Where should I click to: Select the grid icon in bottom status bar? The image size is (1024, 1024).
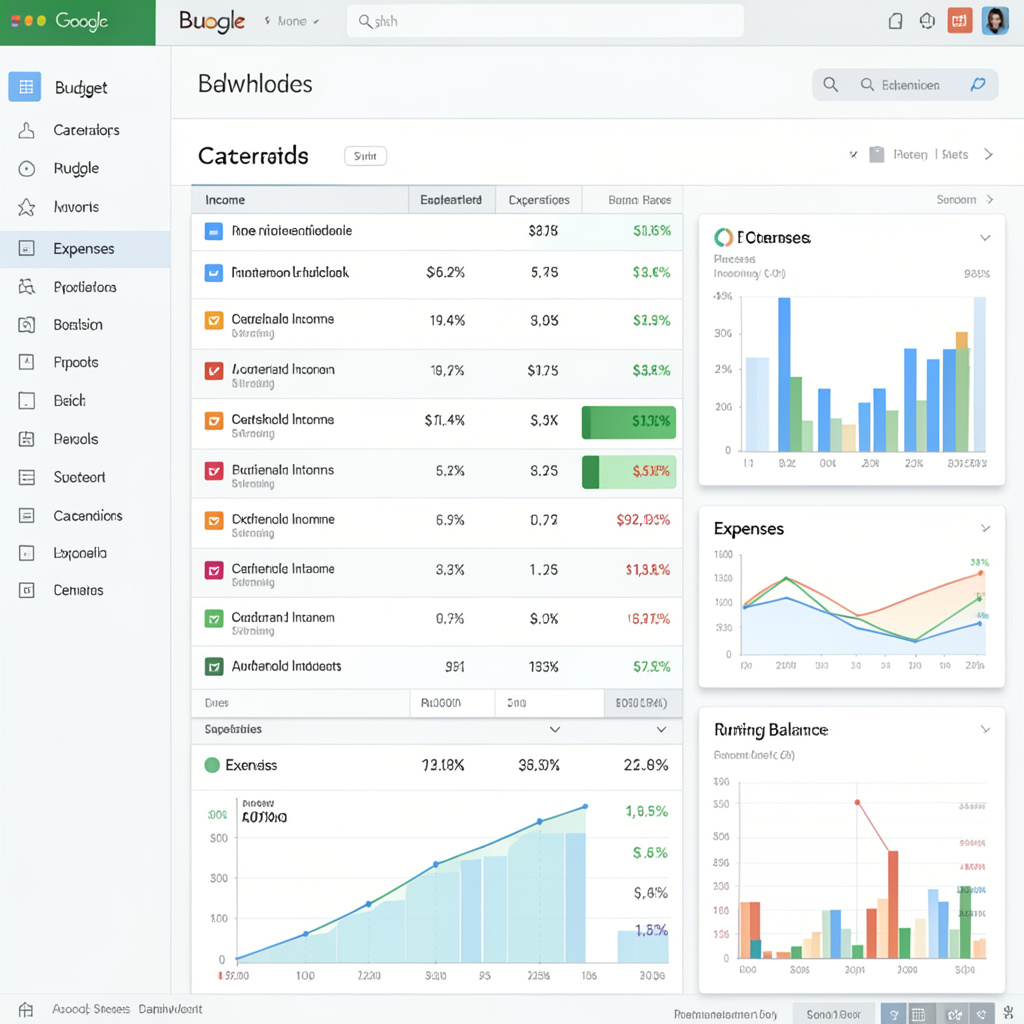pyautogui.click(x=919, y=1013)
